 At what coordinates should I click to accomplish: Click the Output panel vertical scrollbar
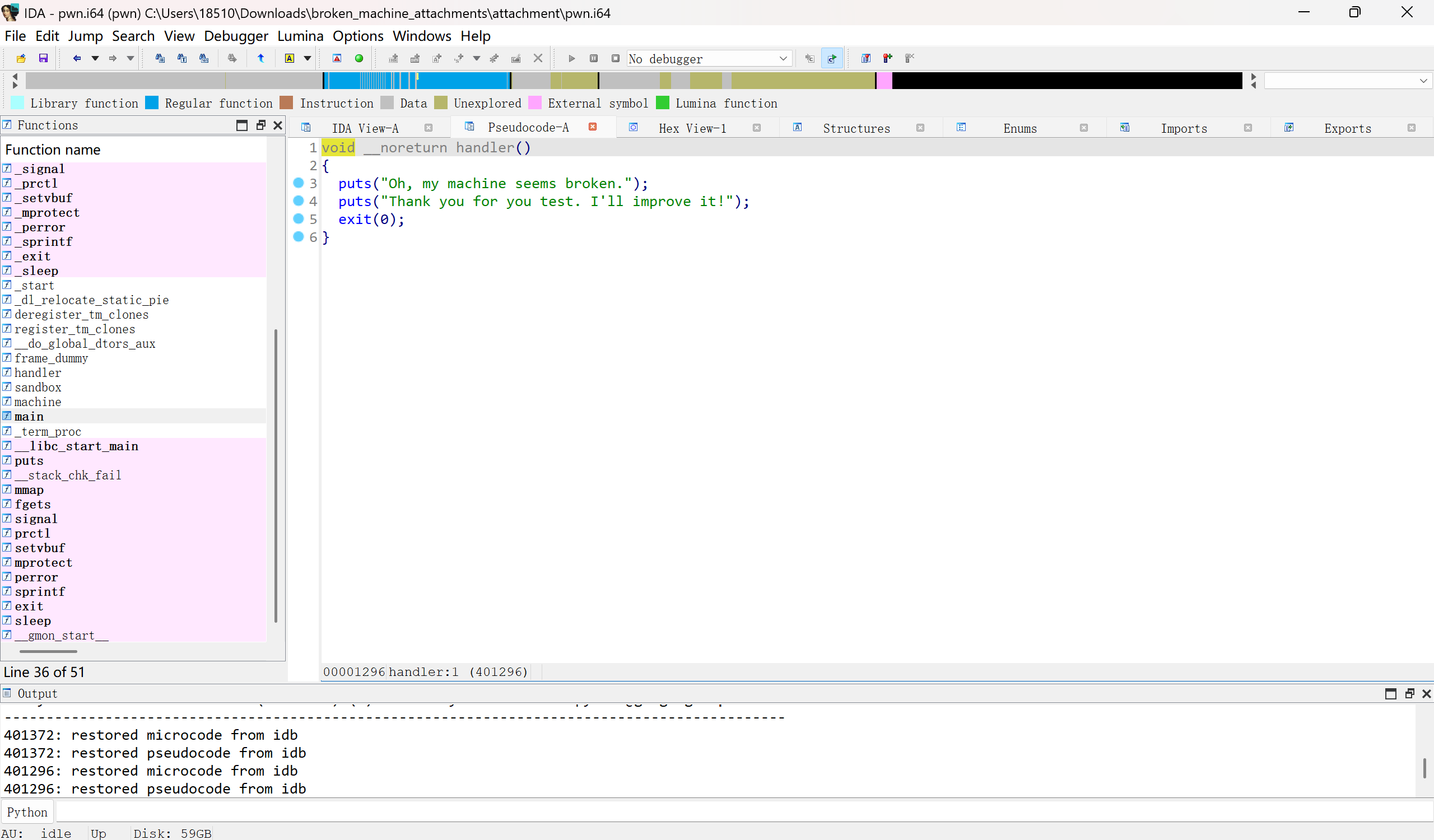1424,768
